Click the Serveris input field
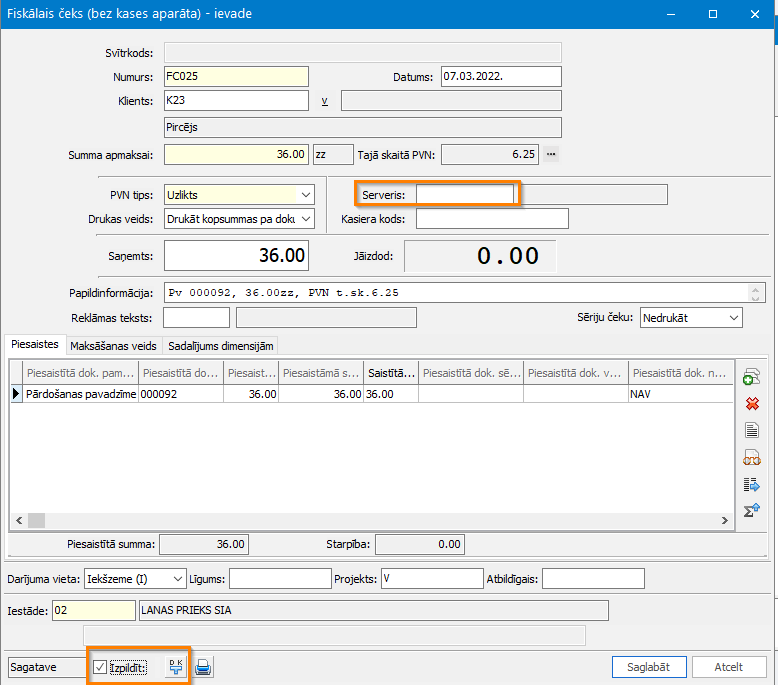778x685 pixels. (x=464, y=194)
